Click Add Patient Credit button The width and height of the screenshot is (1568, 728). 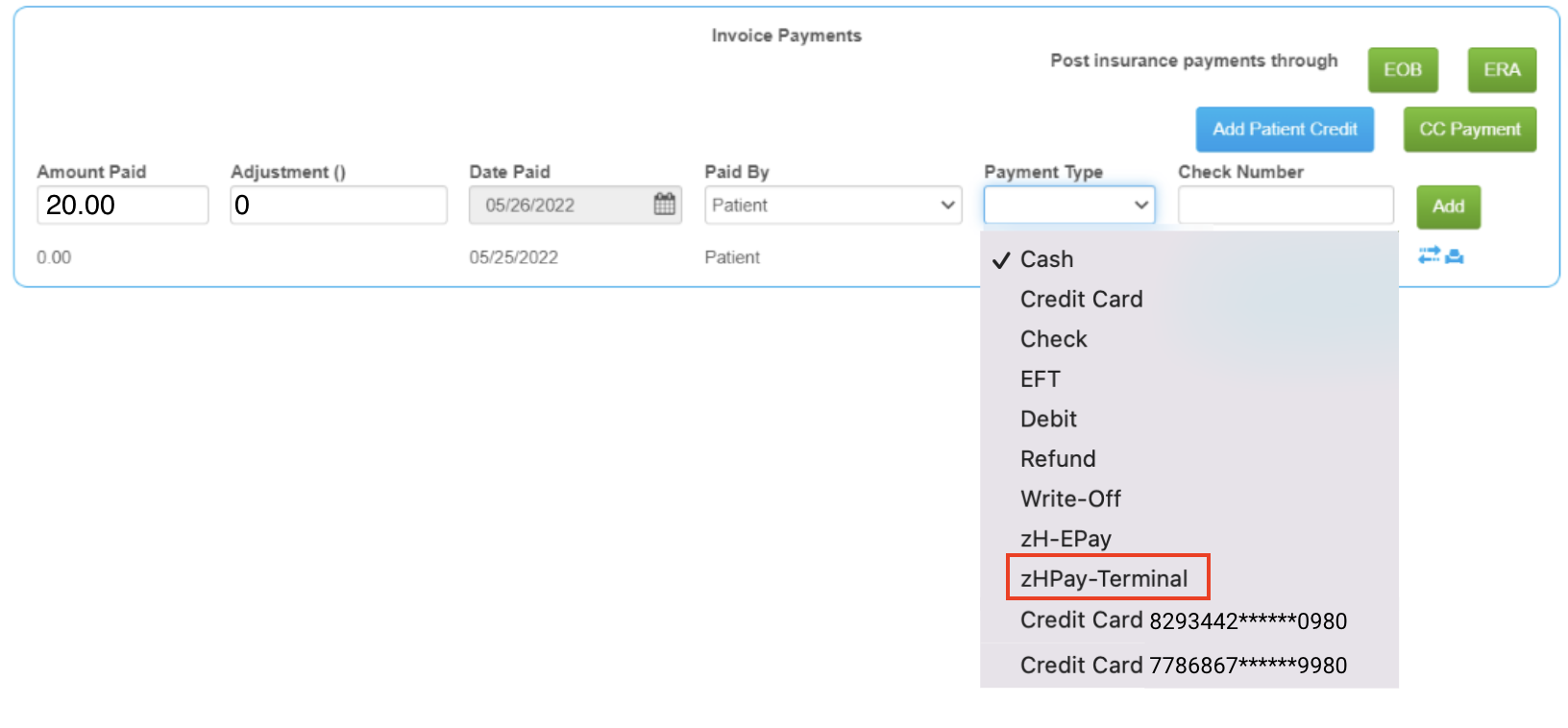[x=1285, y=129]
